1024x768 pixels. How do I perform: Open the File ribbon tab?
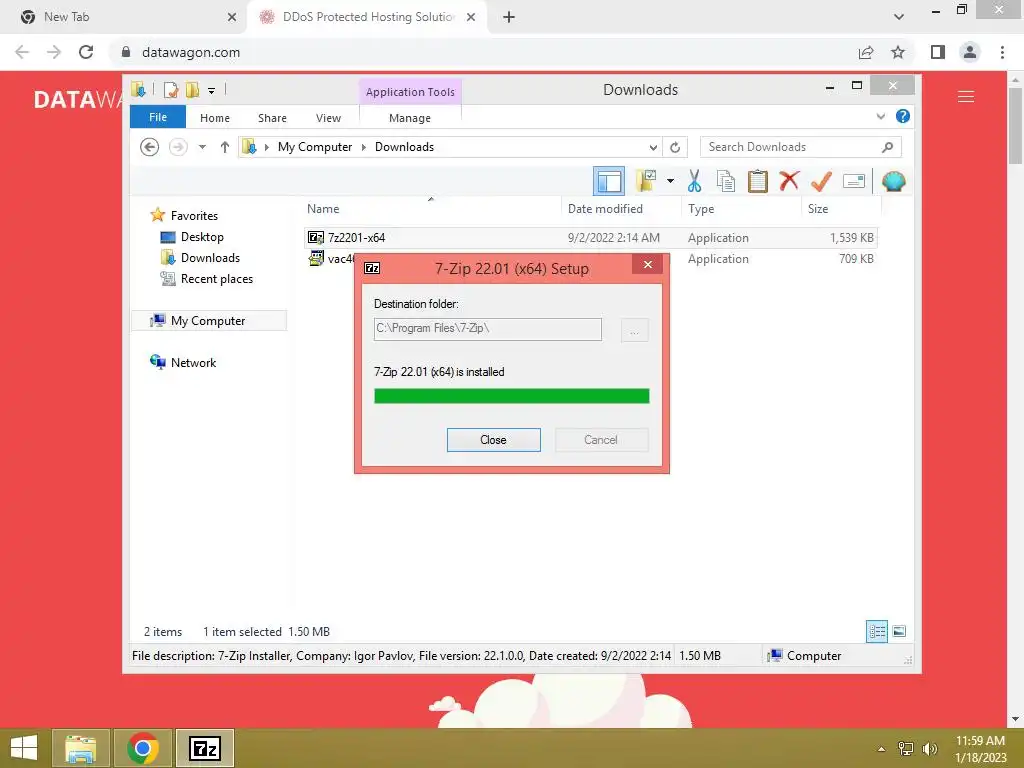pyautogui.click(x=157, y=117)
